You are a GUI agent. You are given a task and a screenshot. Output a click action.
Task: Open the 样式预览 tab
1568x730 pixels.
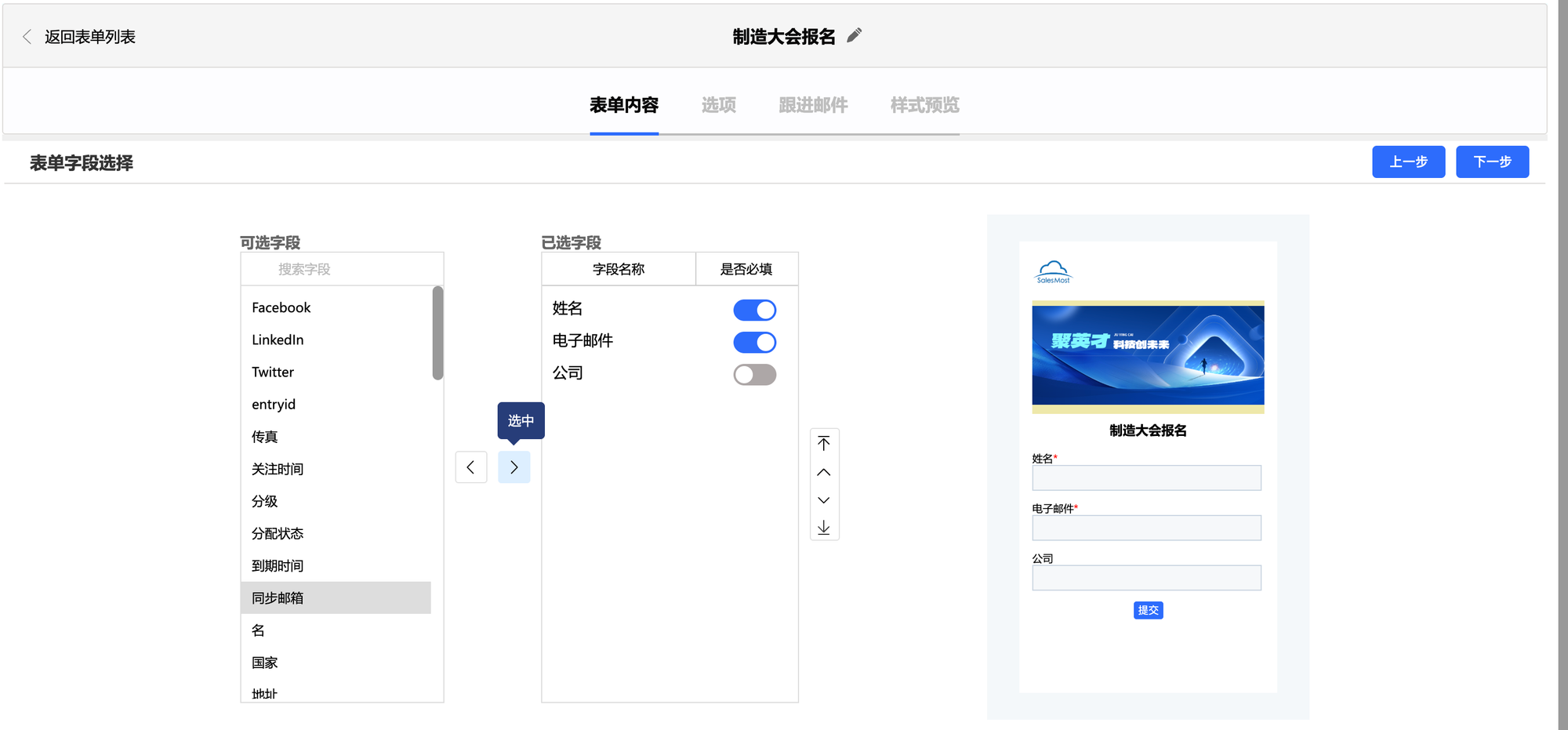pos(924,105)
